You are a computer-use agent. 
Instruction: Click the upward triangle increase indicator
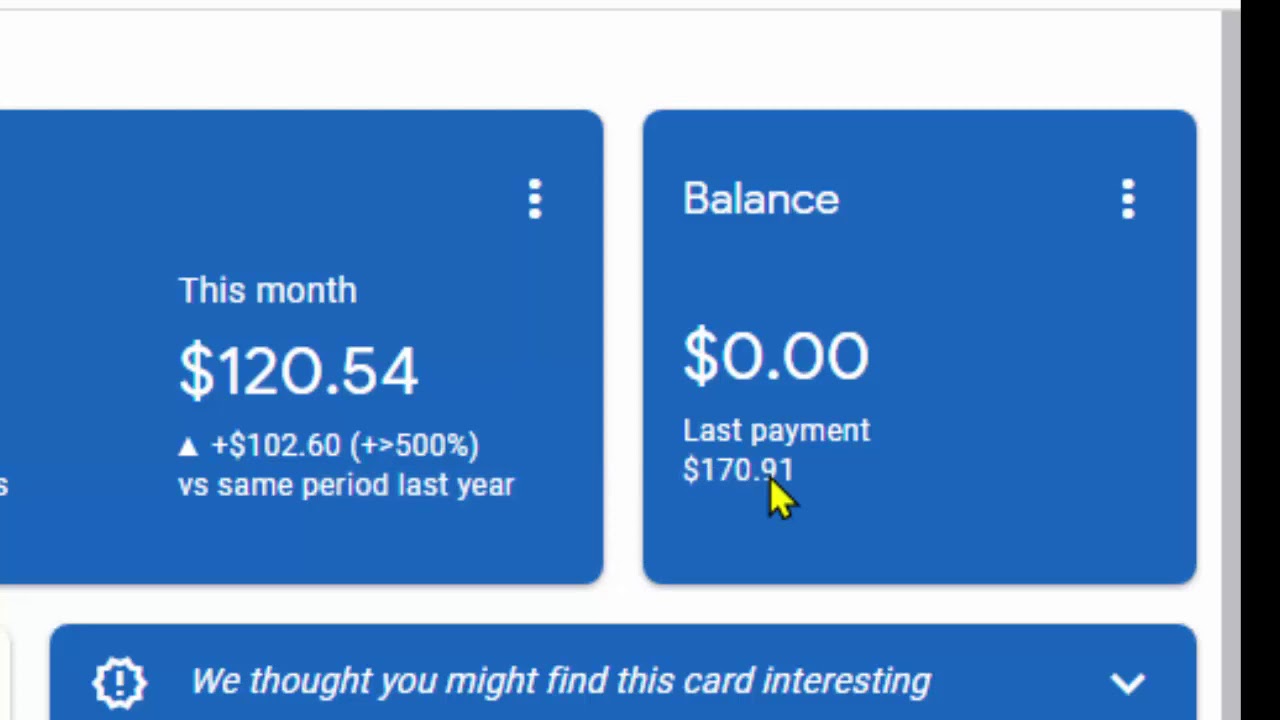[188, 446]
